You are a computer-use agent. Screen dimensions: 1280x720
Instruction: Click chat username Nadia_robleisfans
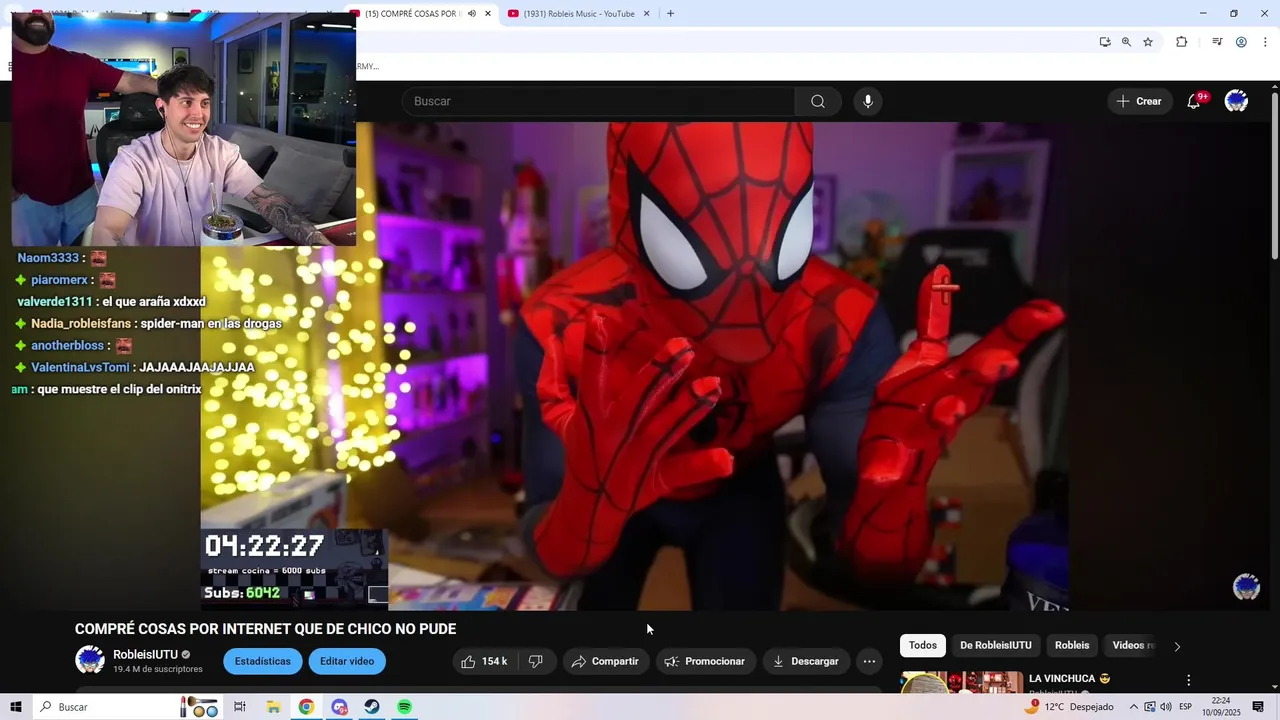point(81,323)
